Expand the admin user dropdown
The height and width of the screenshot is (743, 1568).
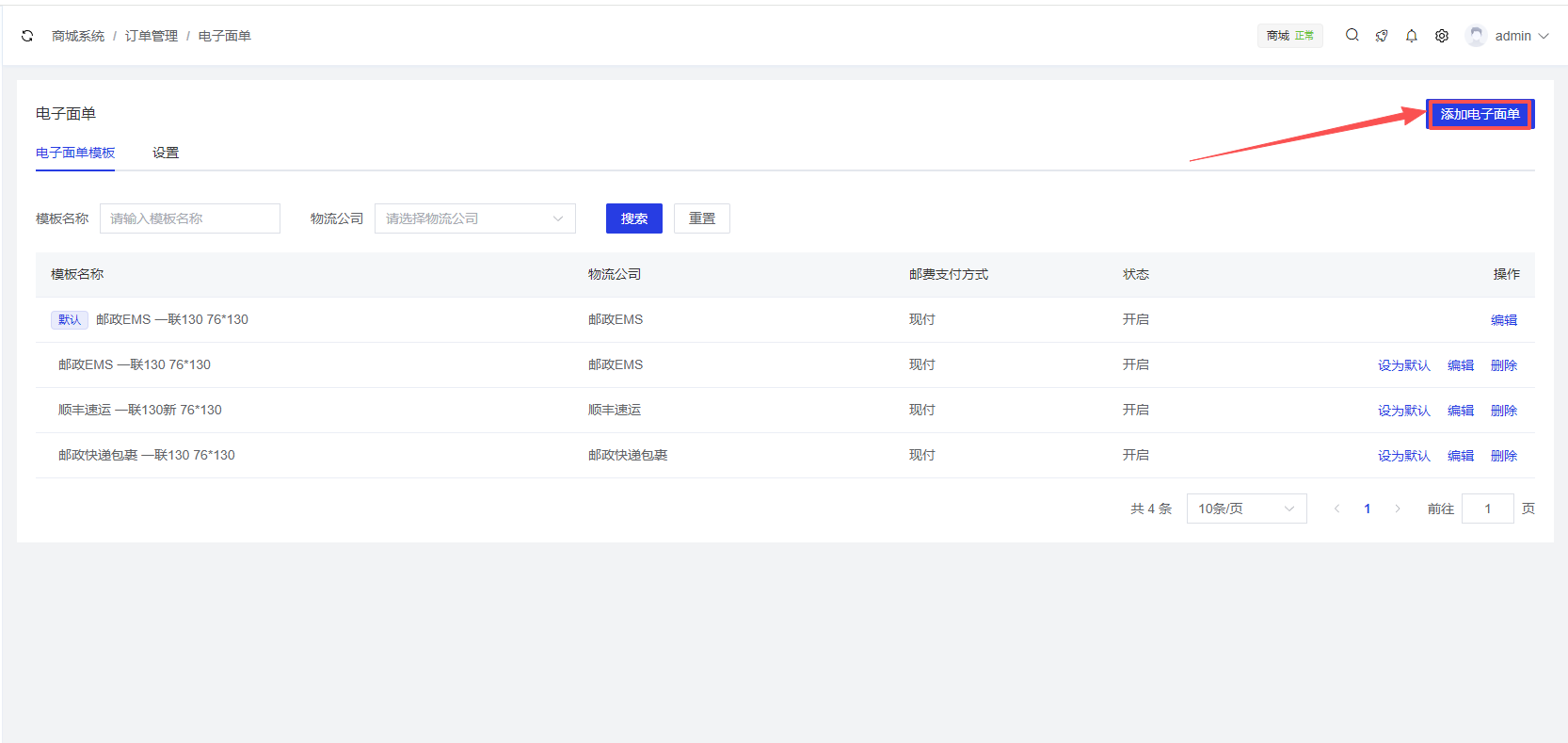pyautogui.click(x=1522, y=36)
